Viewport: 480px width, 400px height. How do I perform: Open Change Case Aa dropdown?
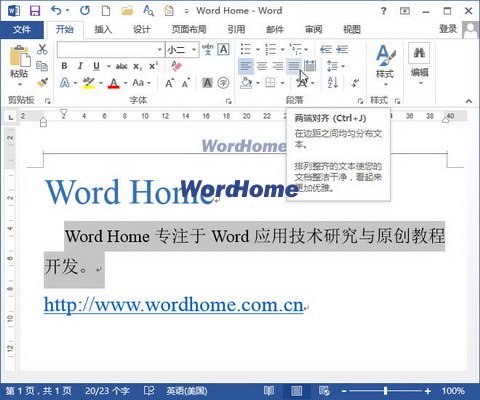click(x=141, y=83)
